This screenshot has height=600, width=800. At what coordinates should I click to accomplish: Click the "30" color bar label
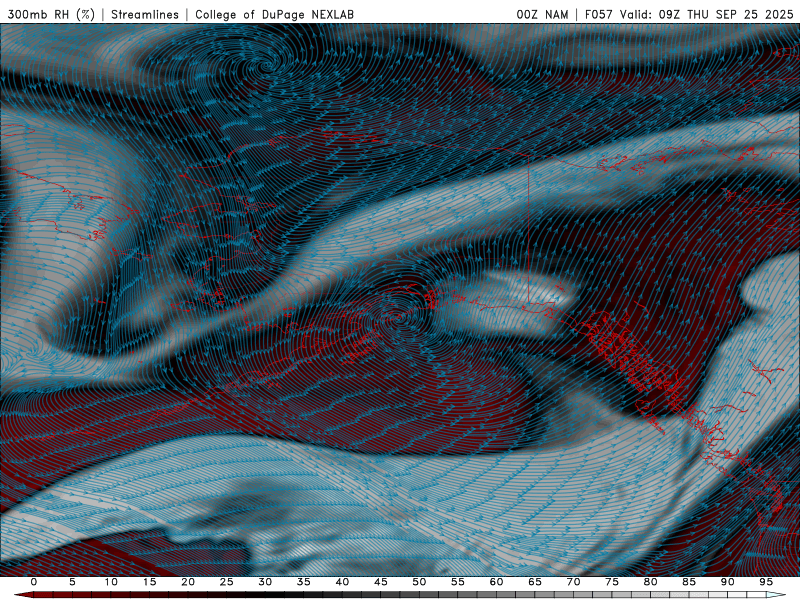pyautogui.click(x=265, y=582)
